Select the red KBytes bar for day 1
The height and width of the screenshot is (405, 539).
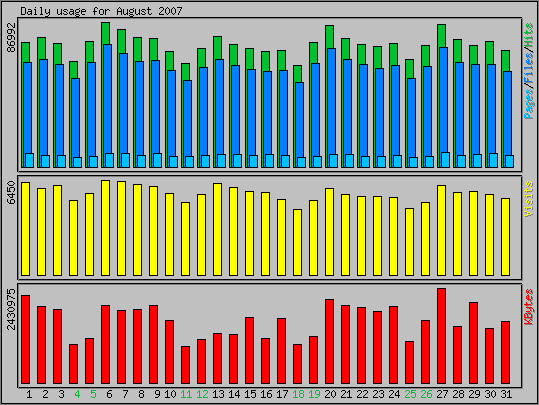pos(25,339)
